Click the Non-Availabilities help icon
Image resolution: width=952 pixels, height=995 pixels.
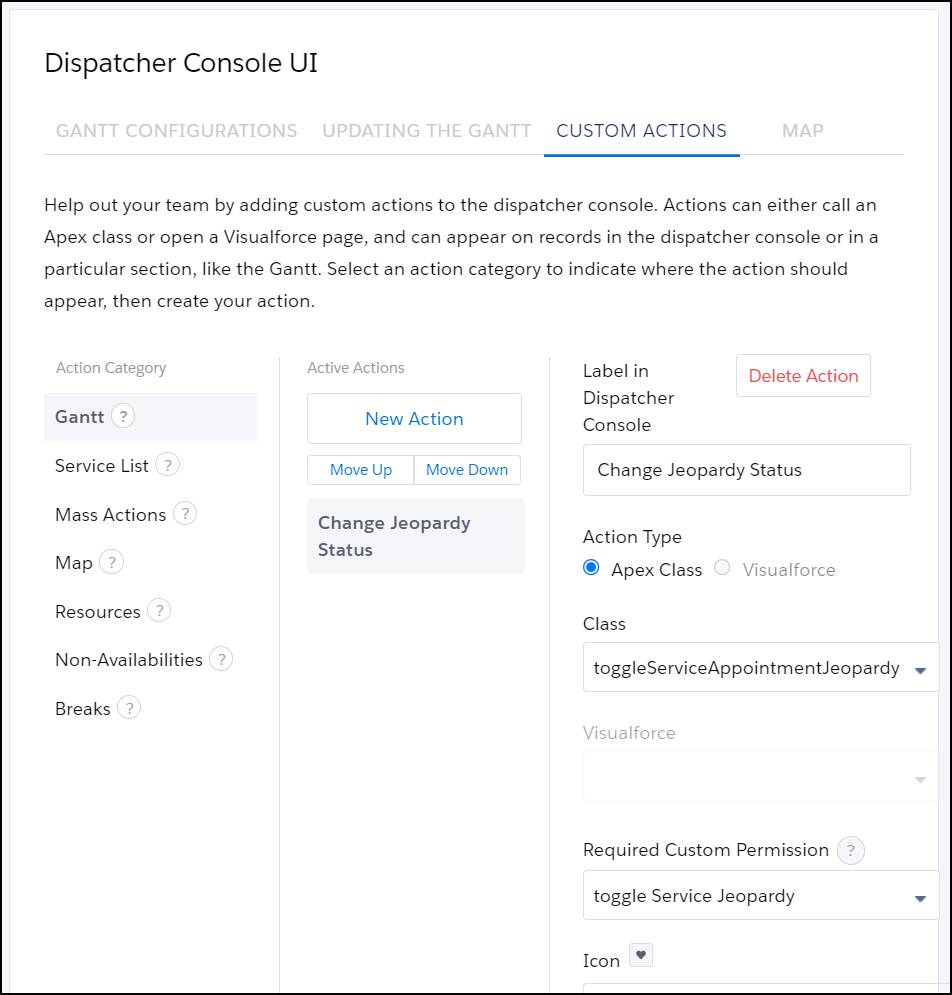click(x=222, y=660)
